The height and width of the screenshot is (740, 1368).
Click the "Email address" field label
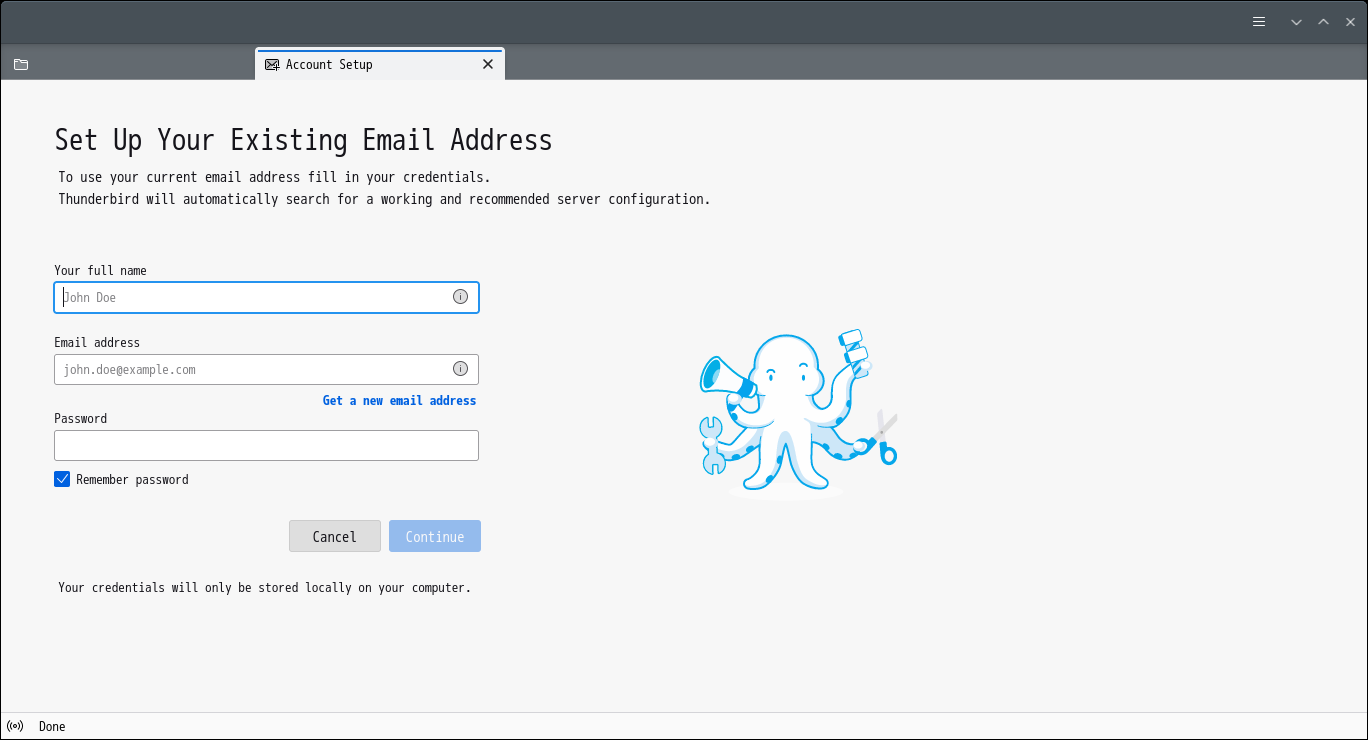coord(97,343)
